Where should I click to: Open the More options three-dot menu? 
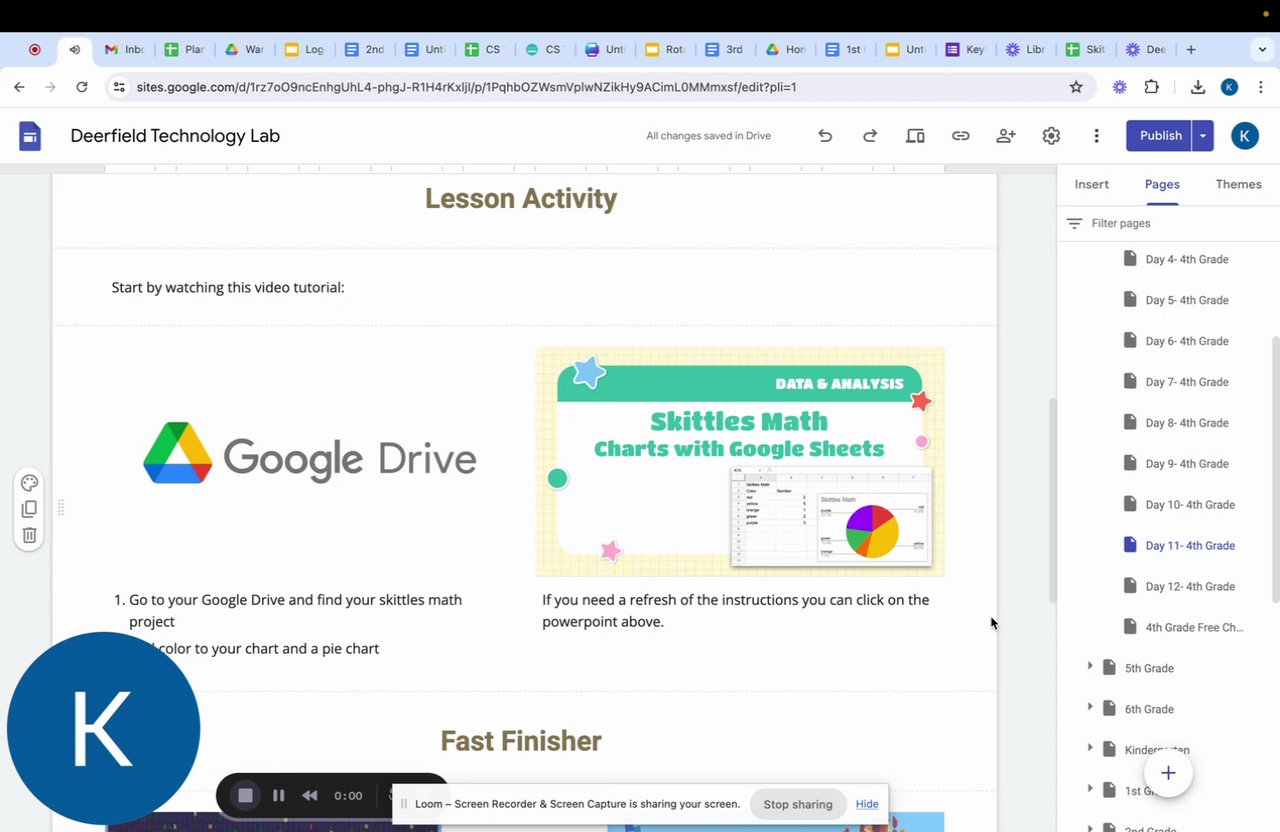pos(1096,136)
